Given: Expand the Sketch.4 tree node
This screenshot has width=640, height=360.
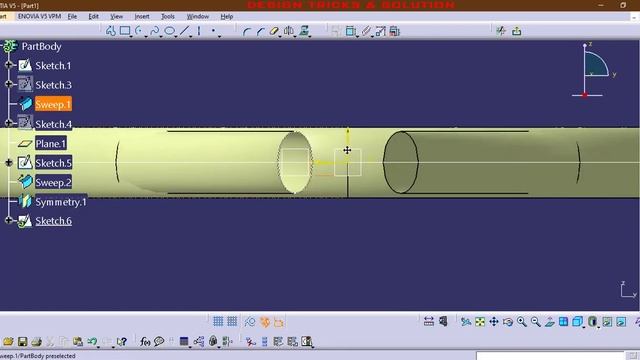Looking at the screenshot, I should [9, 122].
